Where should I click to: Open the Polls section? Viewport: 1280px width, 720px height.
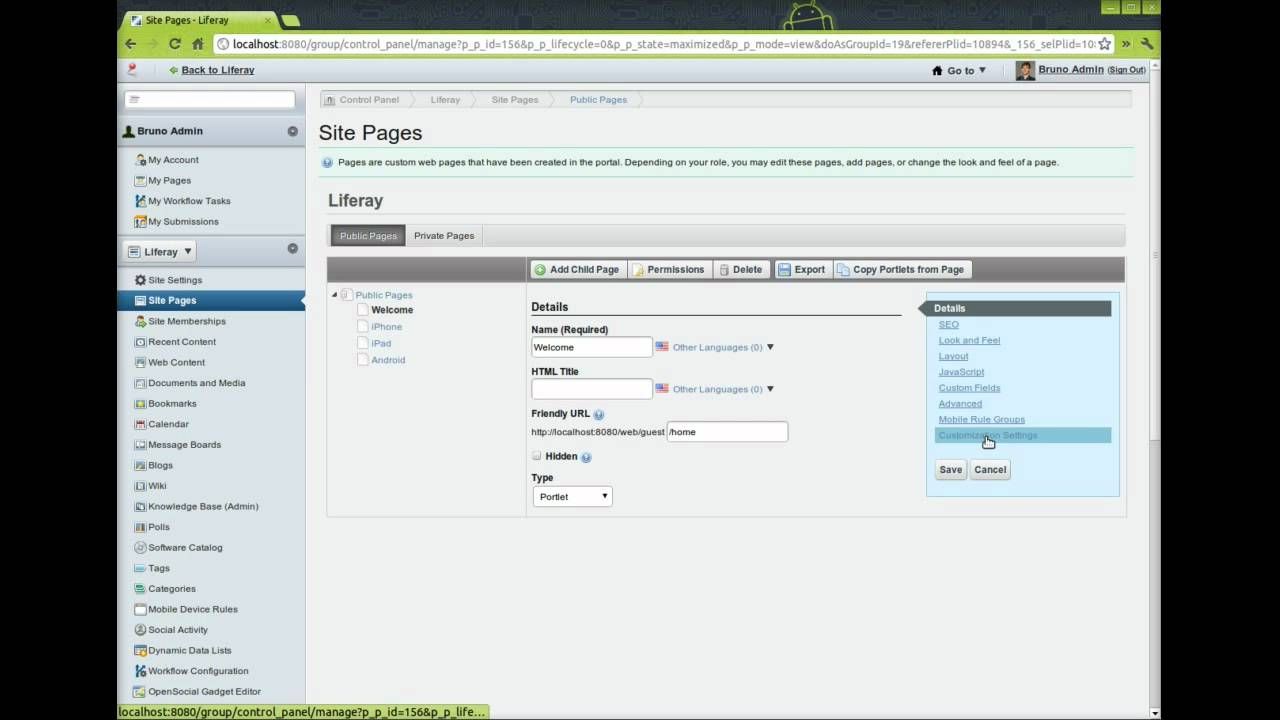(x=158, y=526)
